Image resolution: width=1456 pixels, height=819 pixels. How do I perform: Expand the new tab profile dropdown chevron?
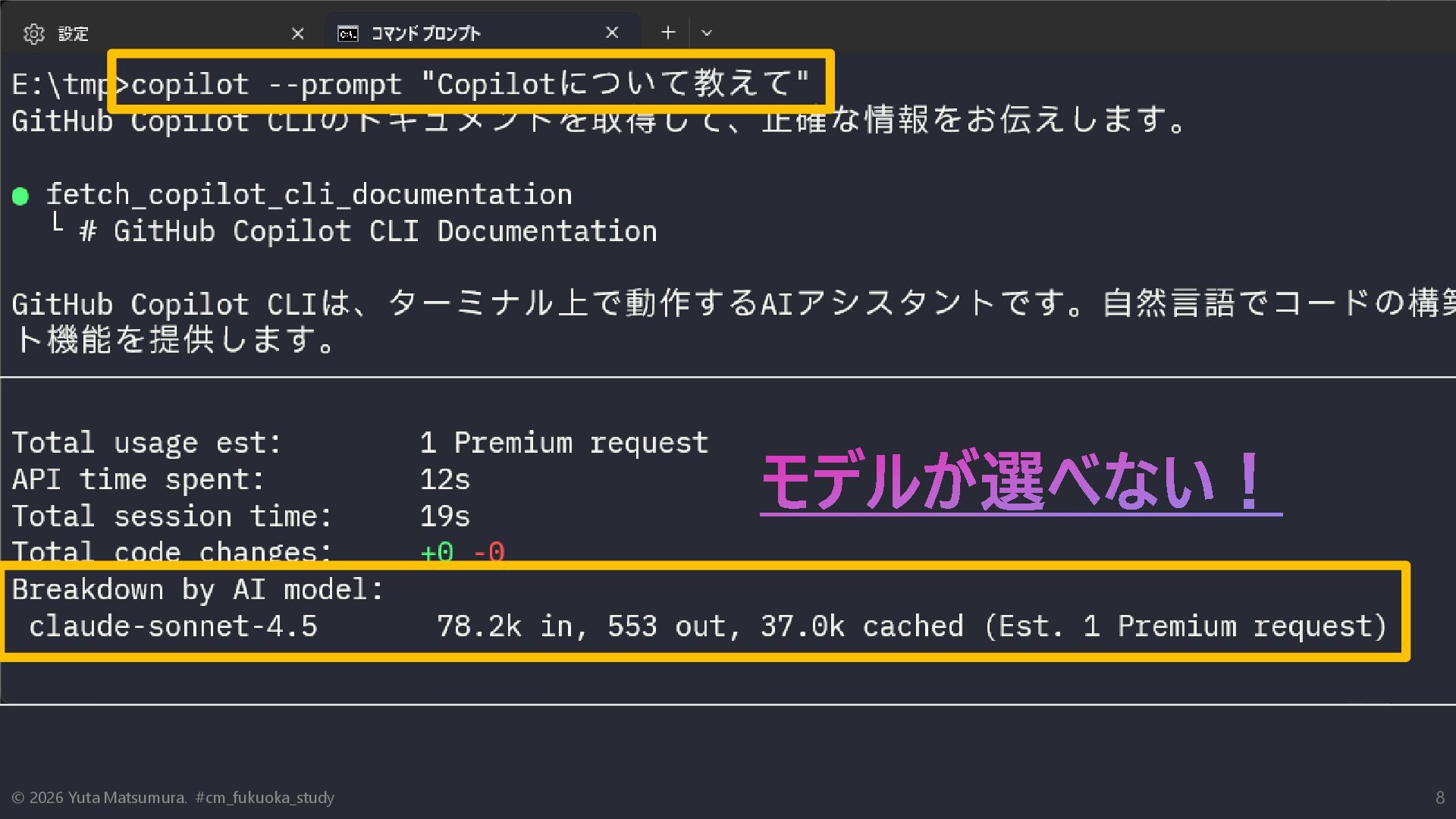[707, 33]
